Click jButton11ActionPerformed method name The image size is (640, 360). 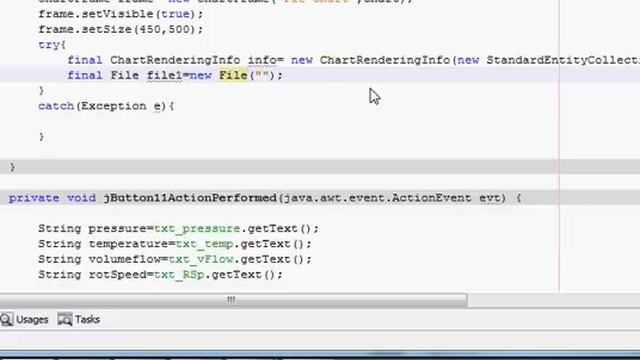coord(190,198)
